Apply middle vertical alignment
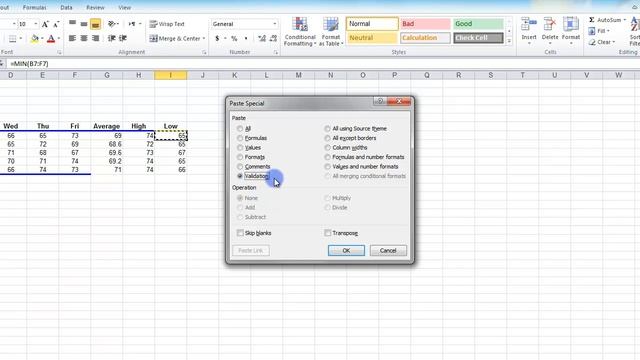640x360 pixels. click(x=84, y=24)
